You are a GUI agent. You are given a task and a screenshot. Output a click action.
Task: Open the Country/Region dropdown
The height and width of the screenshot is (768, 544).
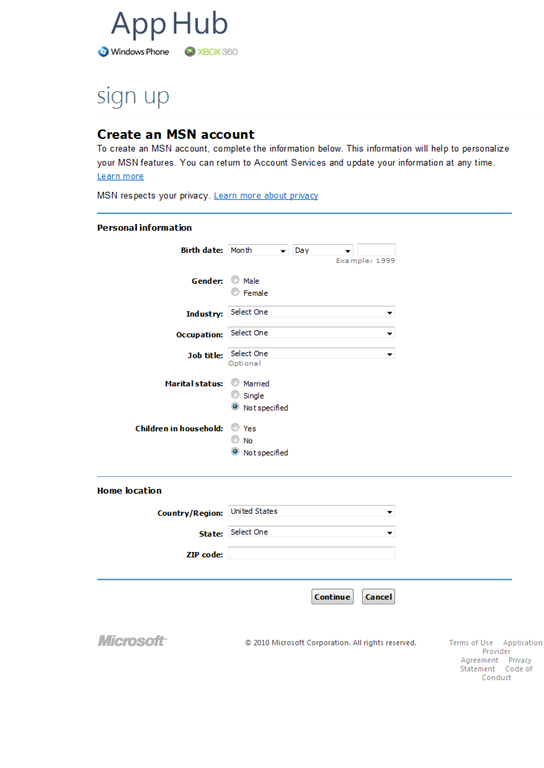click(311, 511)
